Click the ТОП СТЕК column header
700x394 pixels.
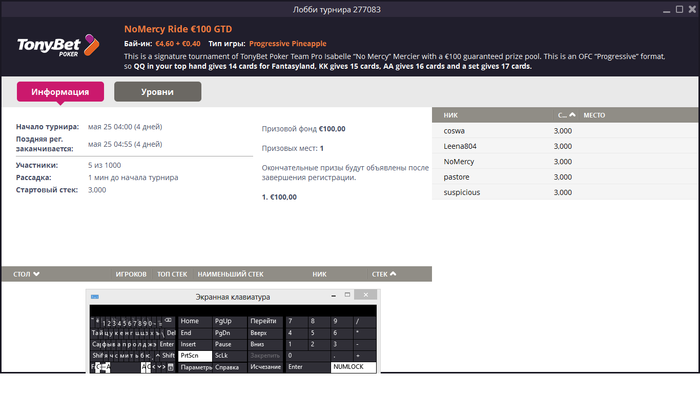click(x=172, y=274)
